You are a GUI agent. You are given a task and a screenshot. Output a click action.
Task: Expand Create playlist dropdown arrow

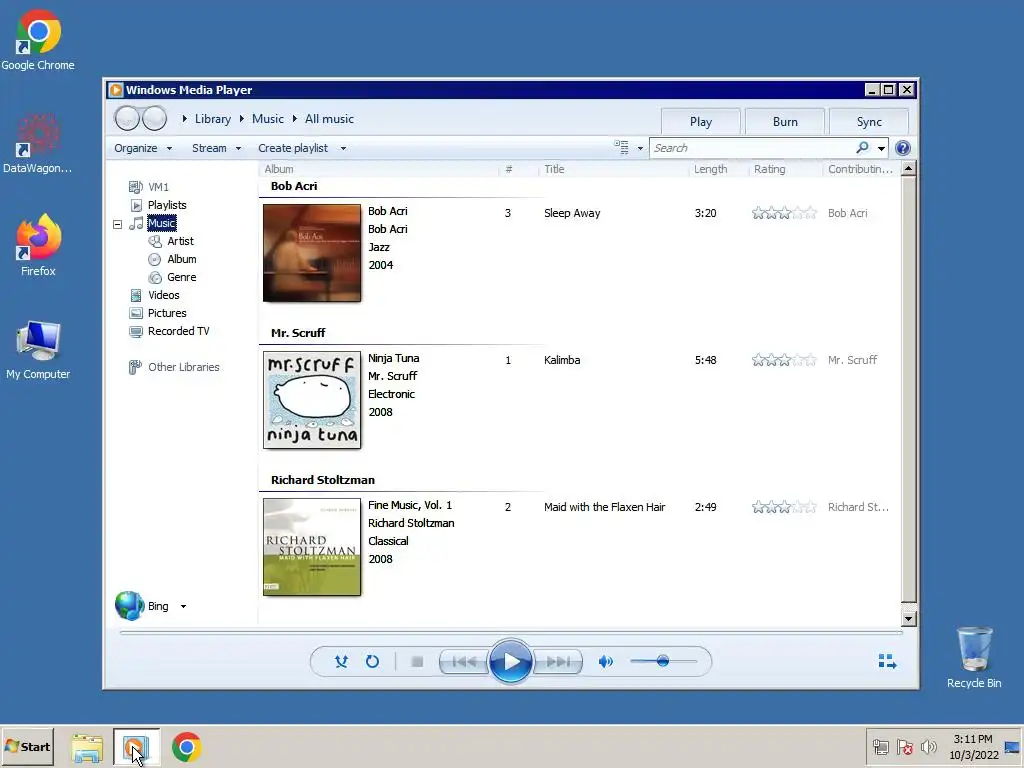pos(343,148)
